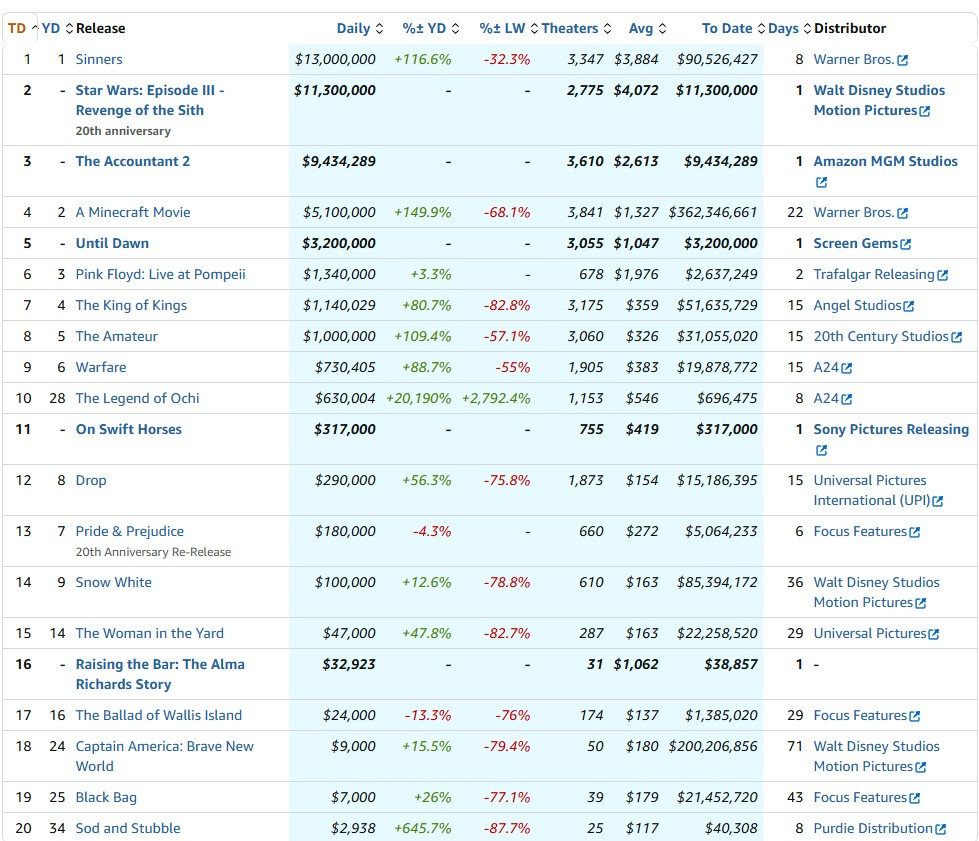Open Star Wars: Episode III release link
Screen dimensions: 979x841
(150, 101)
